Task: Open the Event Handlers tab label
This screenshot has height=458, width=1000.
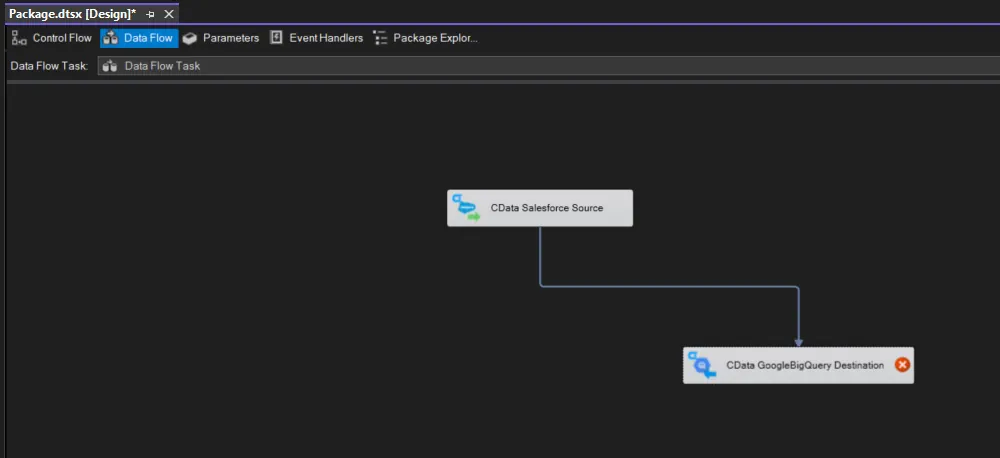Action: [326, 38]
